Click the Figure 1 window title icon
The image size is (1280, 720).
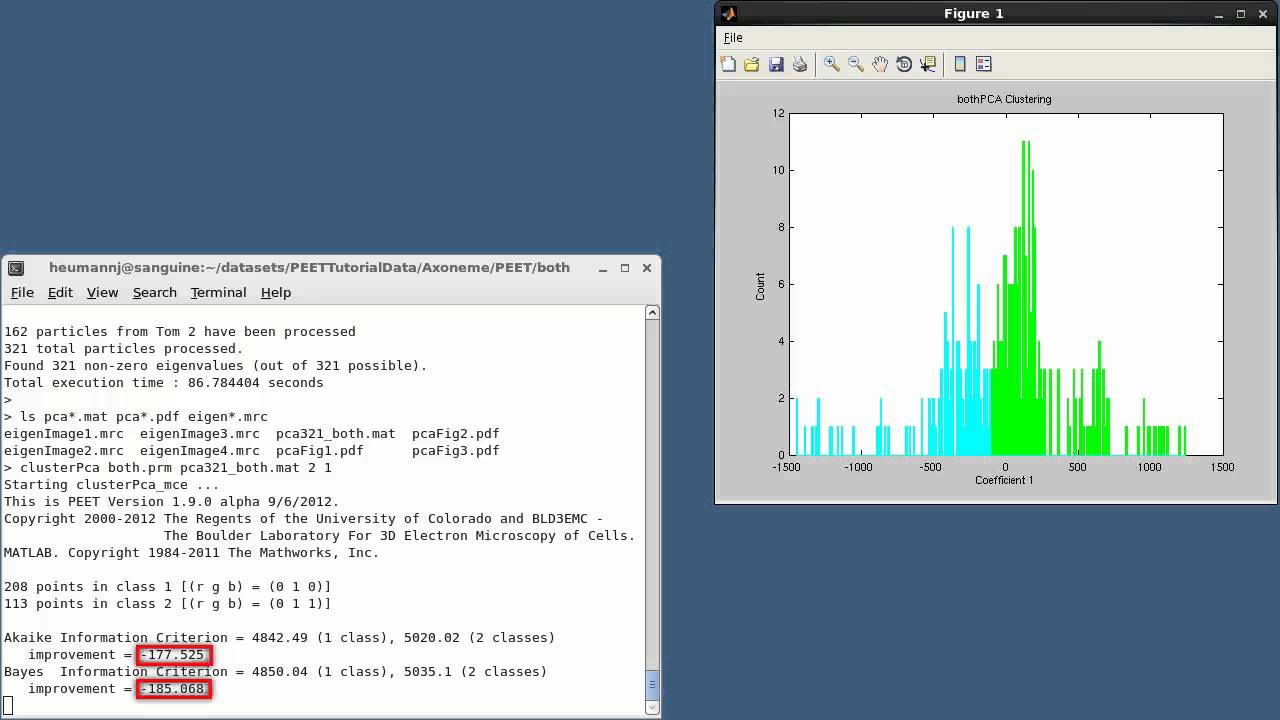pos(729,13)
